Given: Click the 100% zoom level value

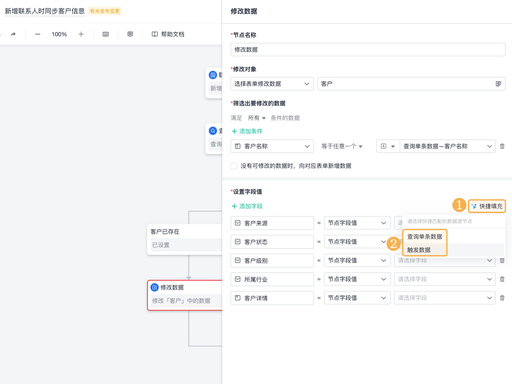Looking at the screenshot, I should click(x=59, y=34).
